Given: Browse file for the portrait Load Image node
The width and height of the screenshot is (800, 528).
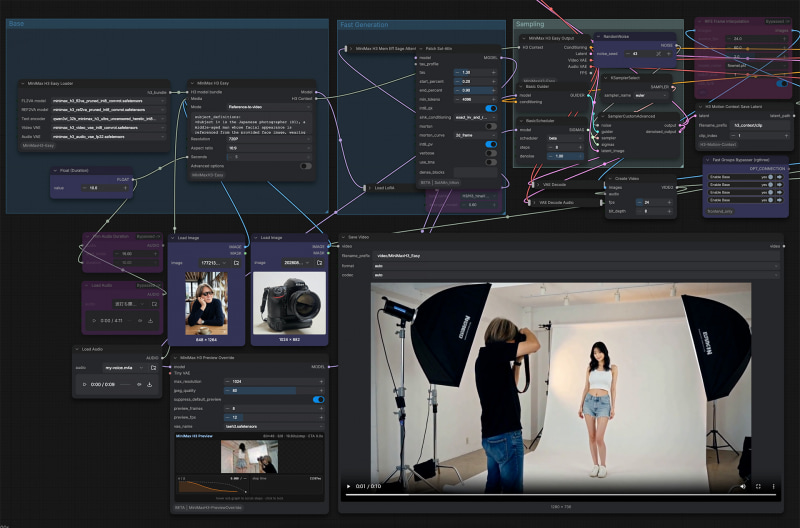Looking at the screenshot, I should (236, 263).
